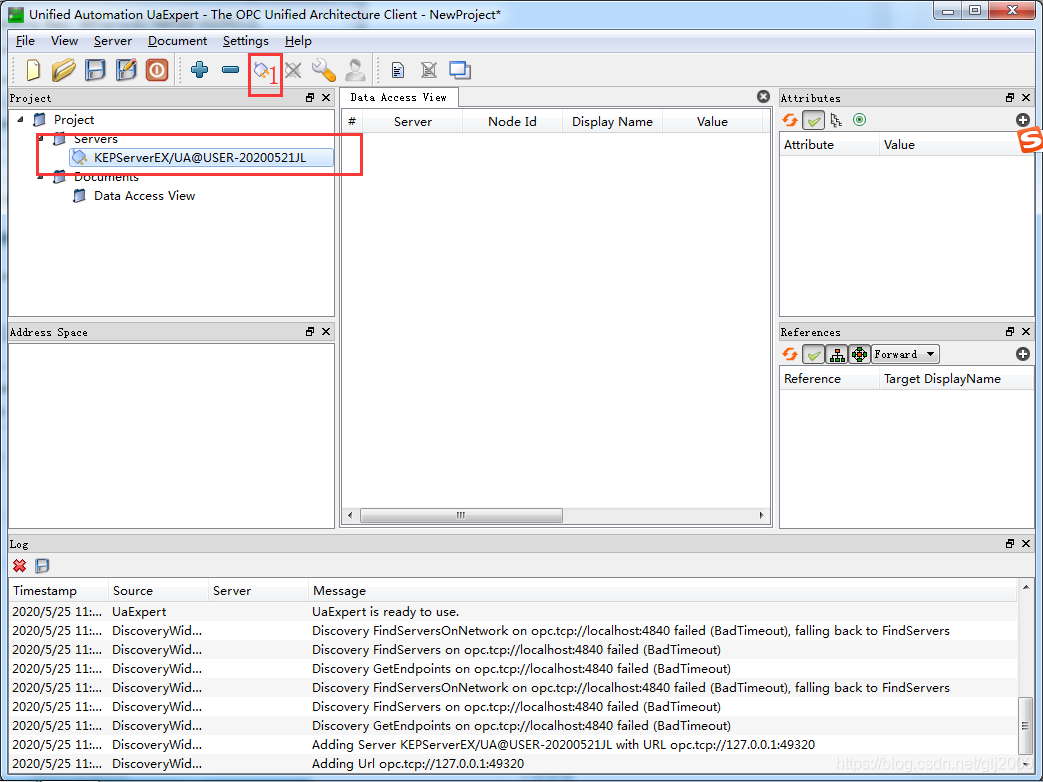Select the Servers folder in tree

pos(96,139)
